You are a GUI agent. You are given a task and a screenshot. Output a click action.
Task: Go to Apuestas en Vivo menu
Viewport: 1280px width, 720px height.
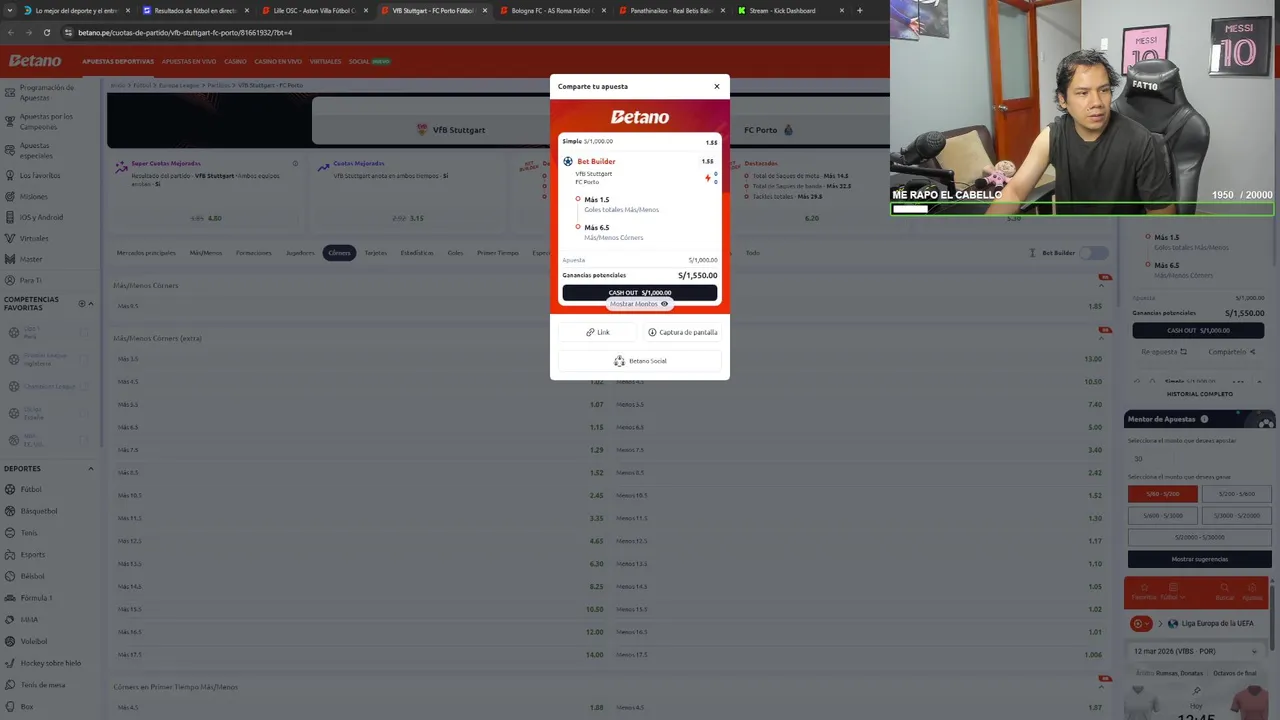click(189, 61)
